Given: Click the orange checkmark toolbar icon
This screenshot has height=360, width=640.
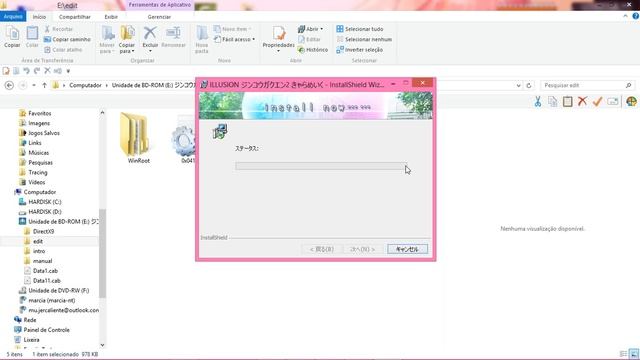Looking at the screenshot, I should click(598, 102).
